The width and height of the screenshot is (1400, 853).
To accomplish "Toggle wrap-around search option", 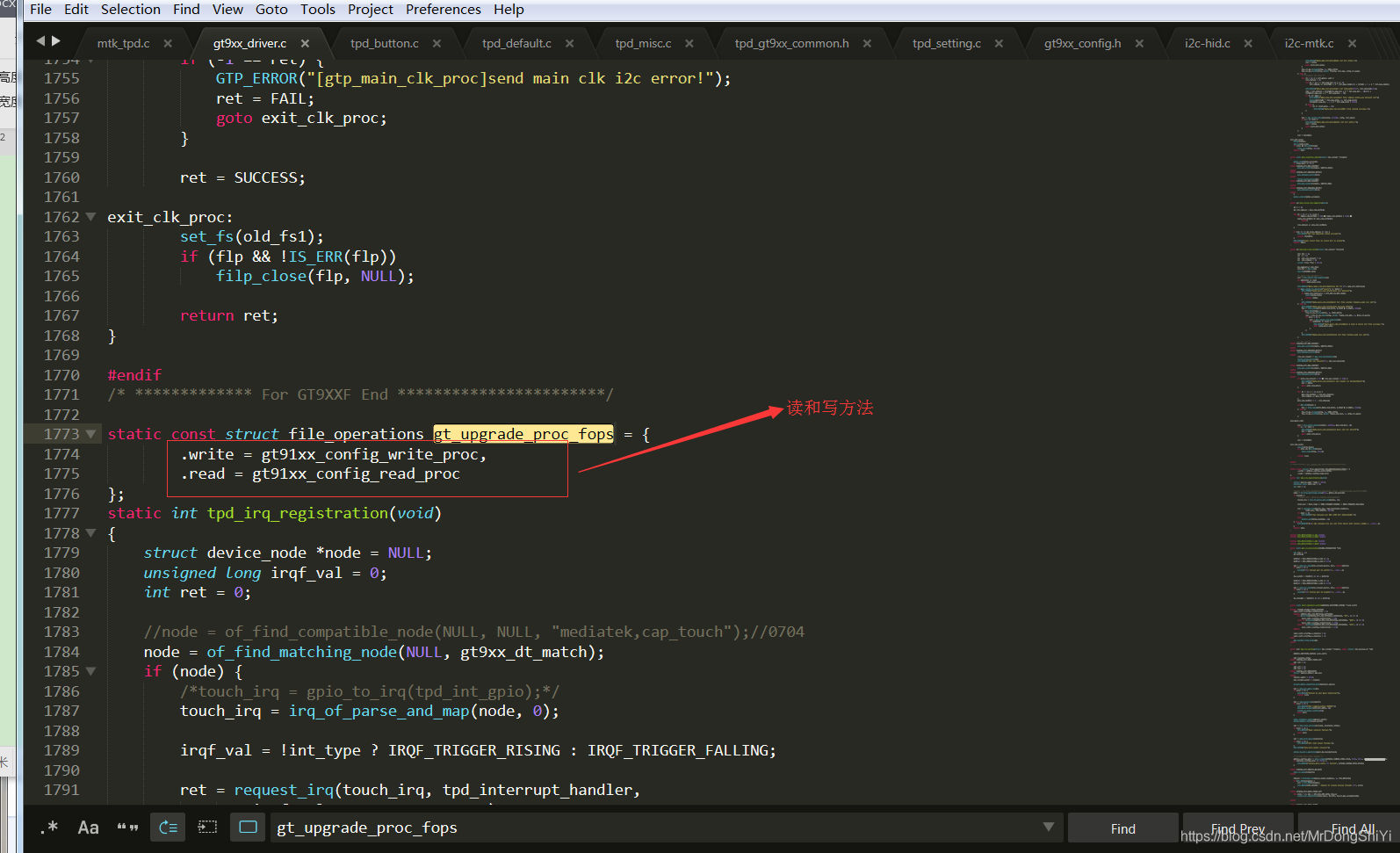I will point(168,828).
